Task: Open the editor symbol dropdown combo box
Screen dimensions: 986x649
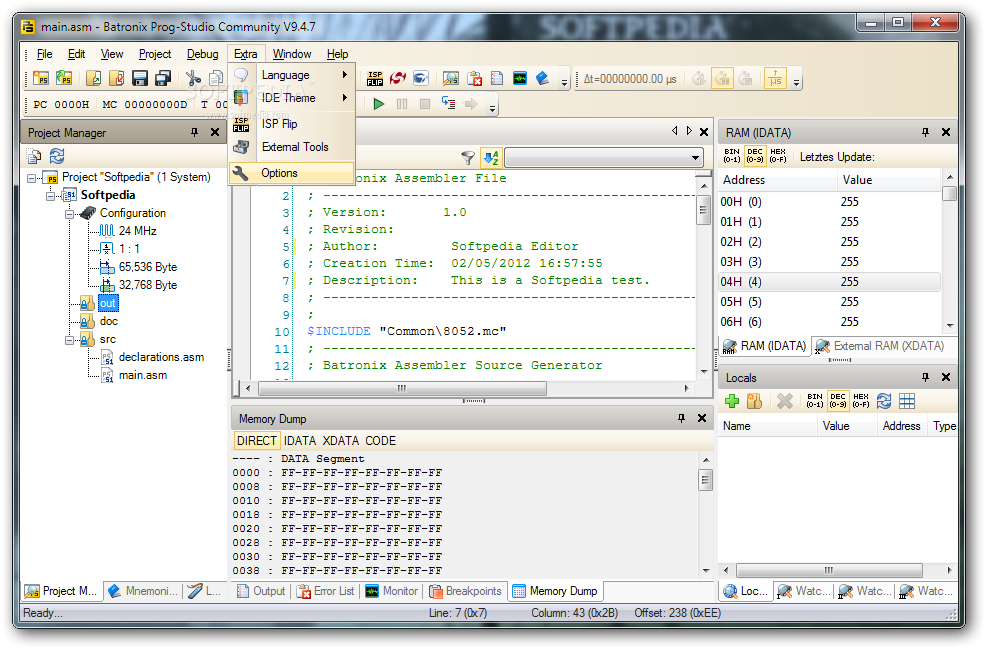Action: coord(604,158)
